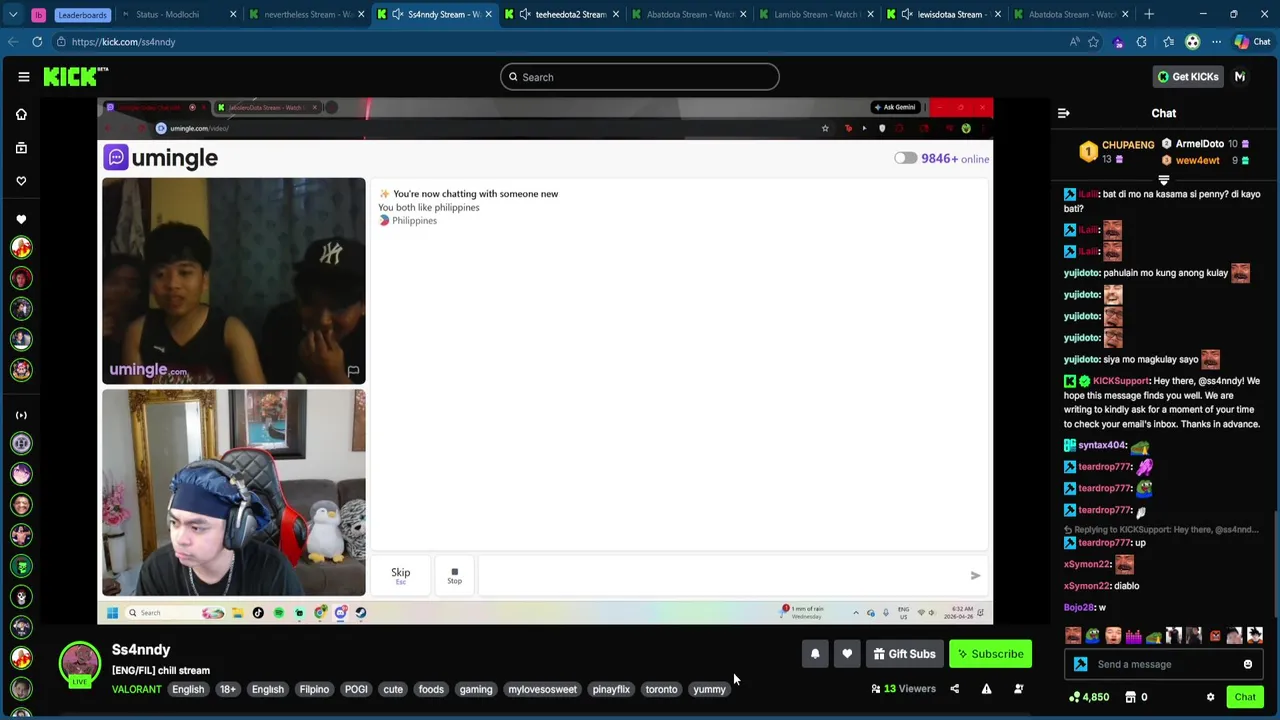1280x720 pixels.
Task: Select the gaming tag
Action: coord(476,689)
